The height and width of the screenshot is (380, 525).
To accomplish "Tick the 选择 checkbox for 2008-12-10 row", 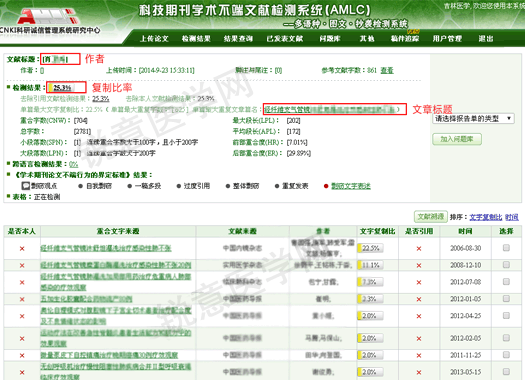I will pos(506,264).
